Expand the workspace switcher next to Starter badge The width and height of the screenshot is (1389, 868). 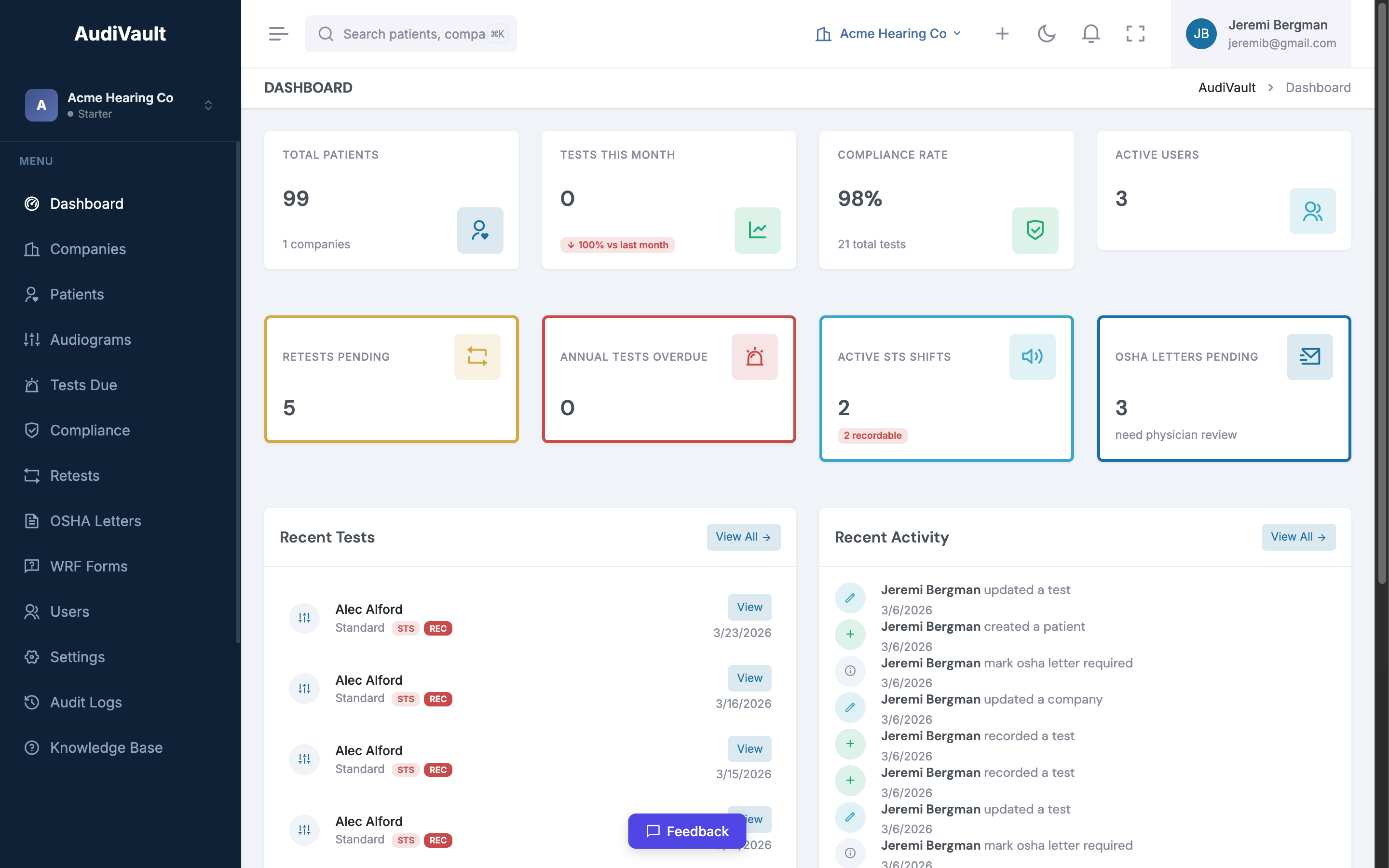click(x=208, y=105)
